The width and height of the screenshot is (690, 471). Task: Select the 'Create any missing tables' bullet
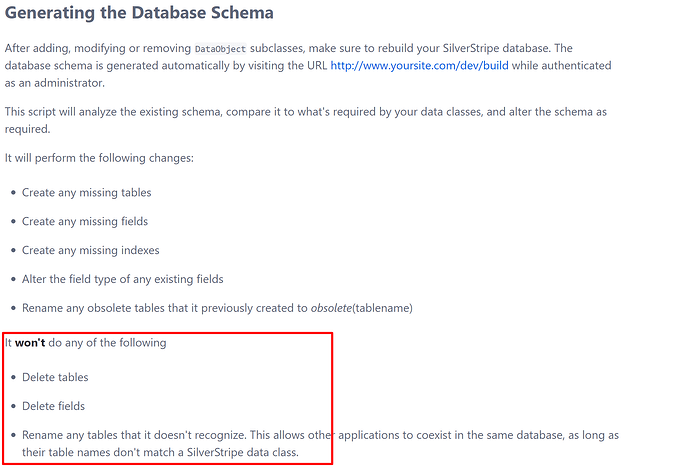coord(87,192)
